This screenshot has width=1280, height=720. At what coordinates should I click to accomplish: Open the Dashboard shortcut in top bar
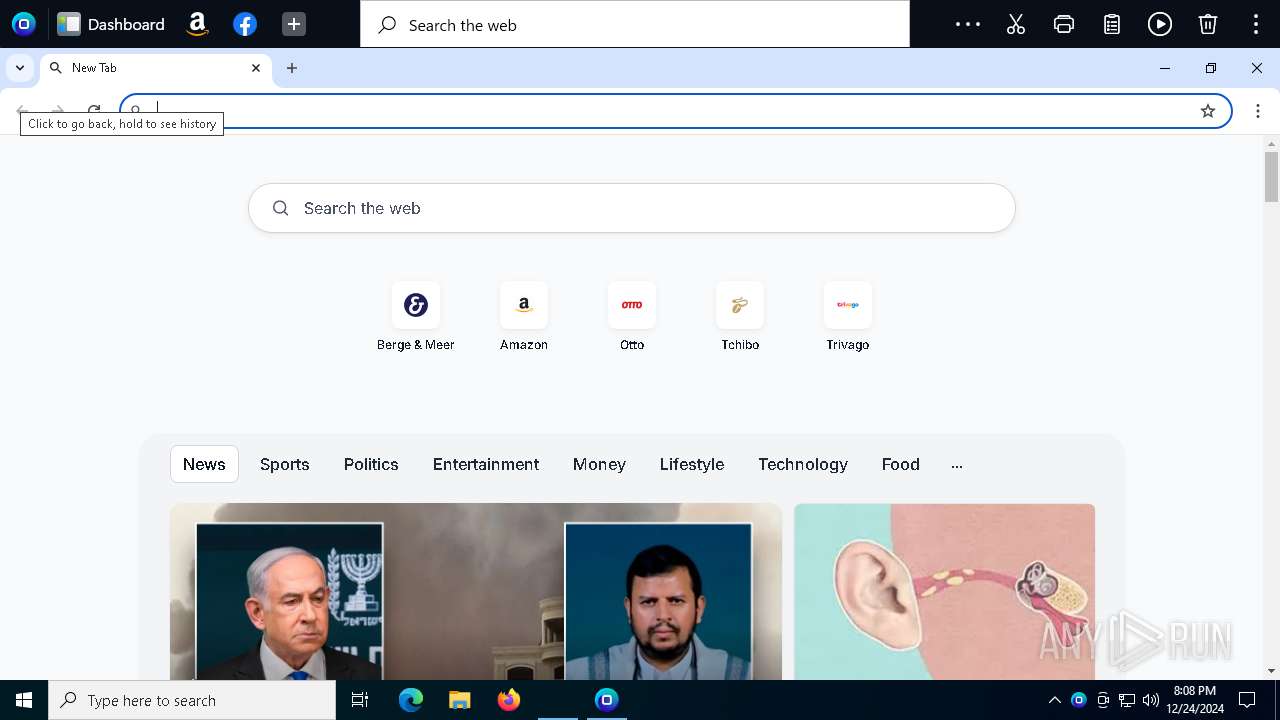coord(111,24)
